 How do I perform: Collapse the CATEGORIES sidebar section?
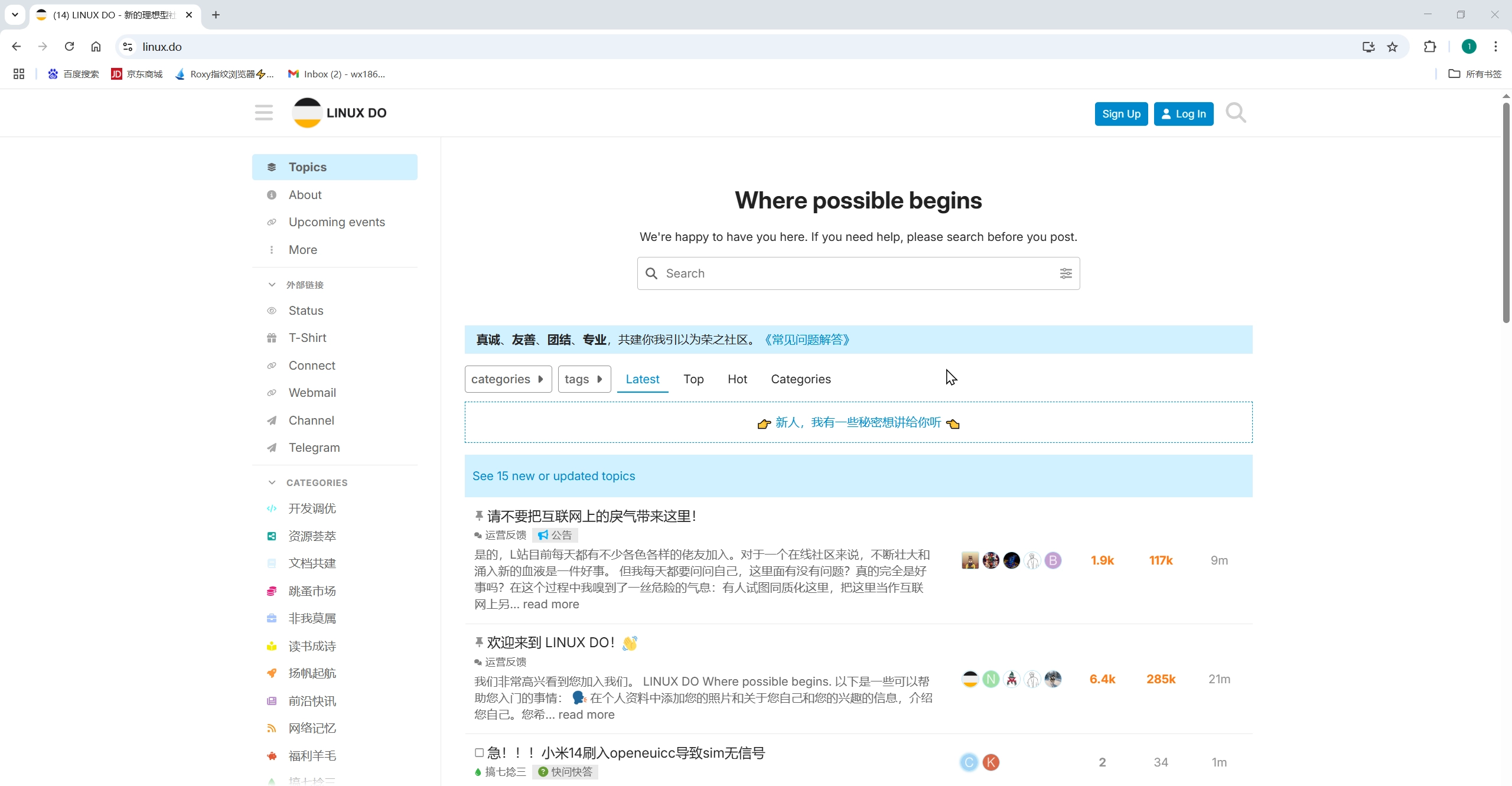tap(272, 482)
